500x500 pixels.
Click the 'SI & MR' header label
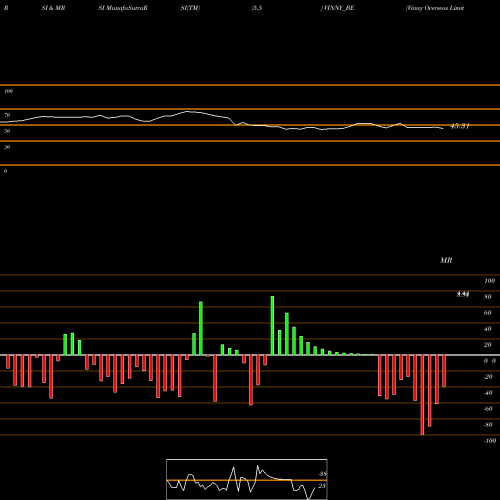[53, 8]
